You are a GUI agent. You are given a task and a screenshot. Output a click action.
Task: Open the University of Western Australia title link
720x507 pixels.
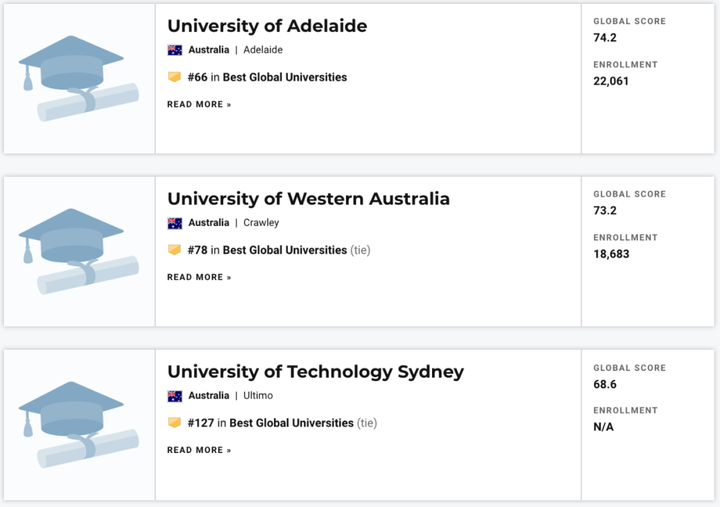coord(309,199)
